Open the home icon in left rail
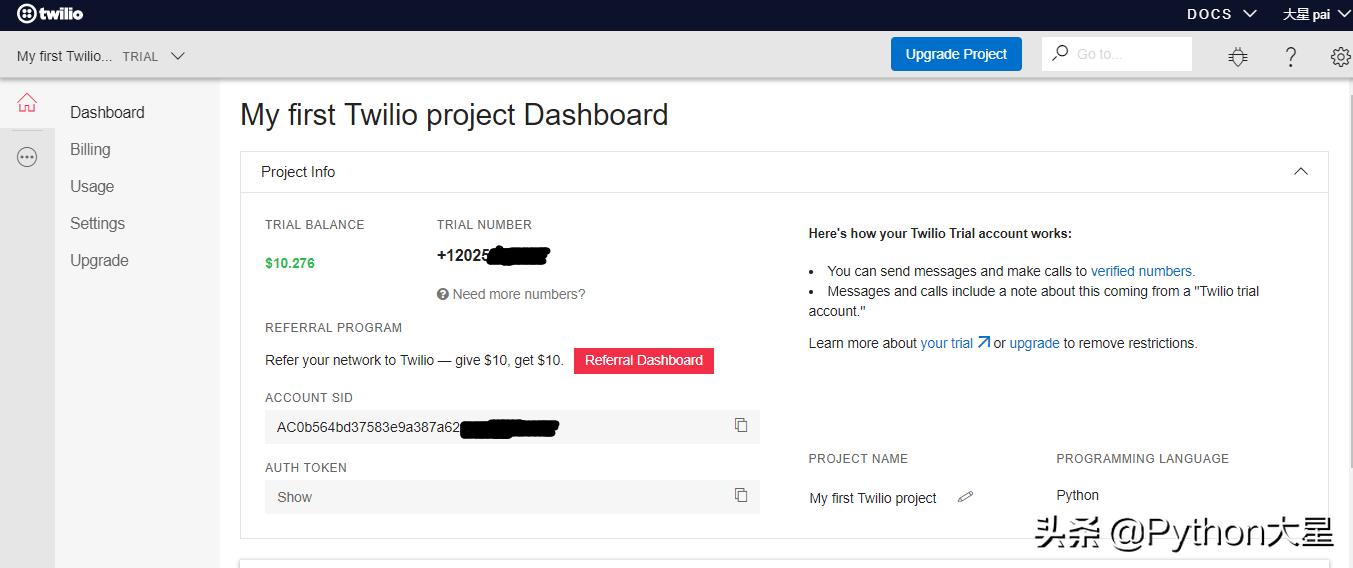This screenshot has height=568, width=1353. coord(27,103)
